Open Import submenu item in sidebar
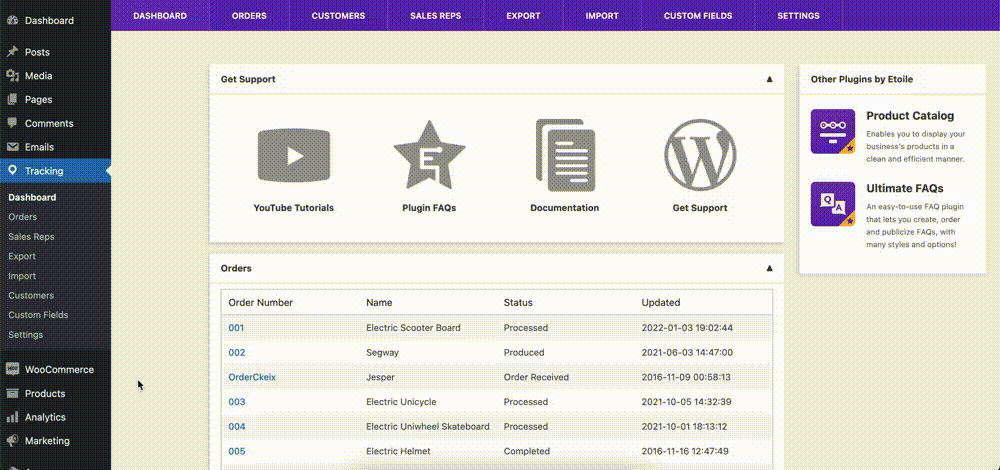 [22, 276]
